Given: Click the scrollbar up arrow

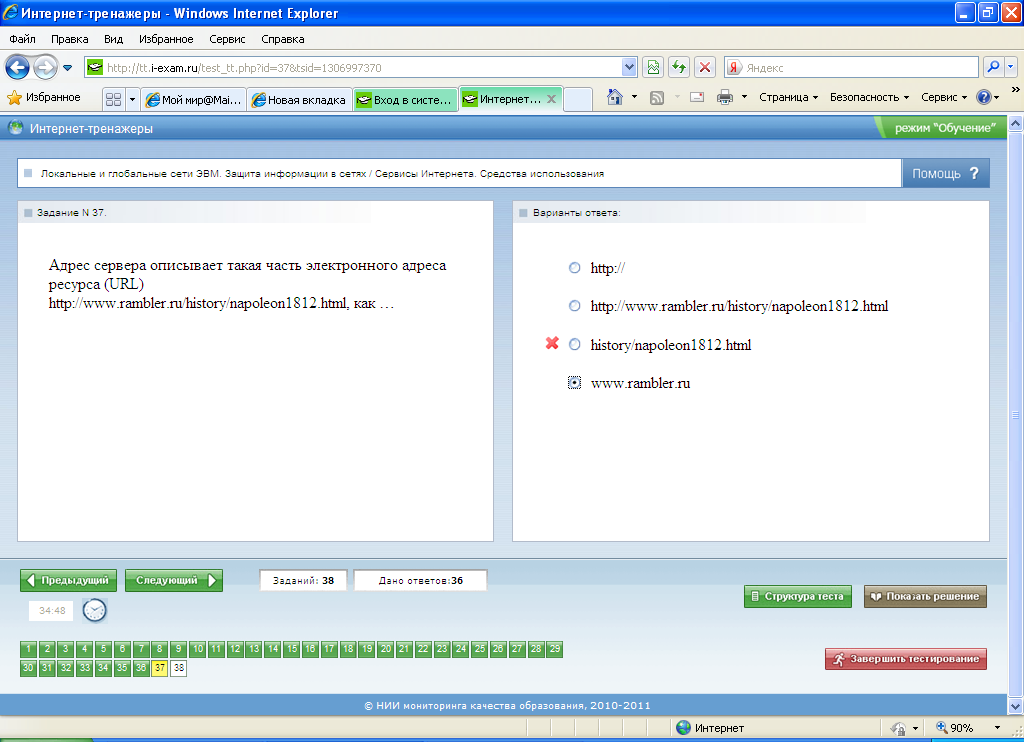Looking at the screenshot, I should 1015,123.
